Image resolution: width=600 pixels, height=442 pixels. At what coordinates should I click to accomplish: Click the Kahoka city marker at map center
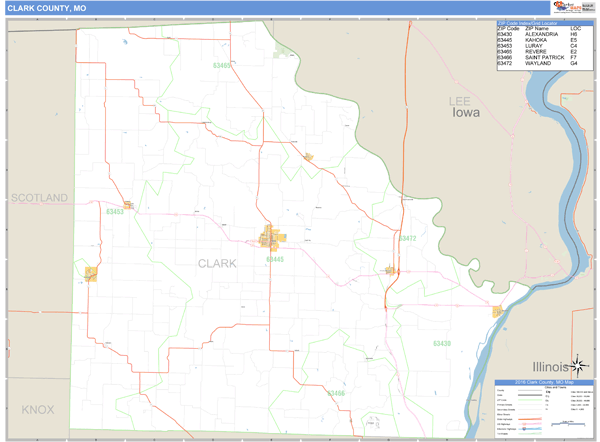[271, 239]
